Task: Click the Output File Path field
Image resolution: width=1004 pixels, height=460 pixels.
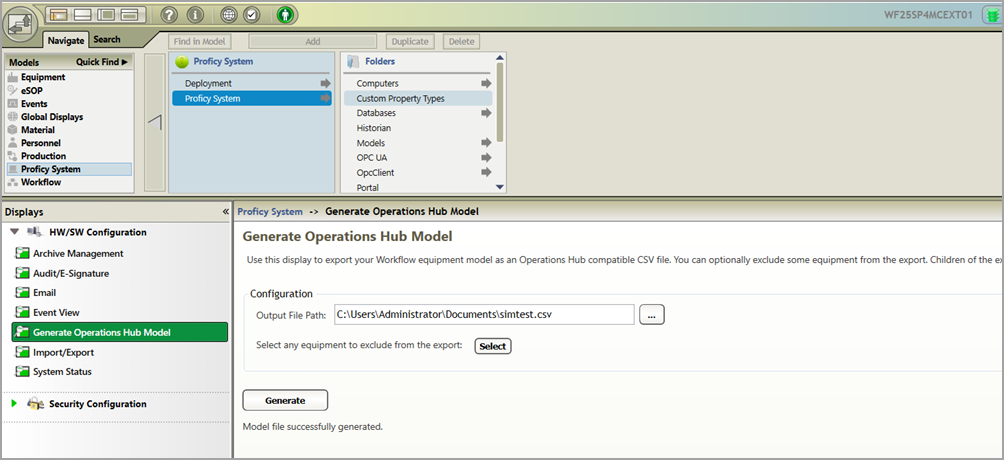Action: pyautogui.click(x=484, y=315)
